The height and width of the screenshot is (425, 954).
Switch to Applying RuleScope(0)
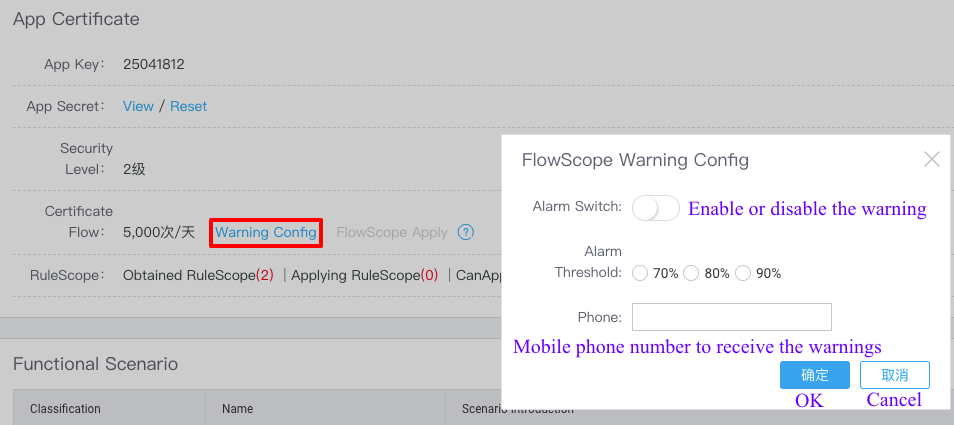pos(364,275)
